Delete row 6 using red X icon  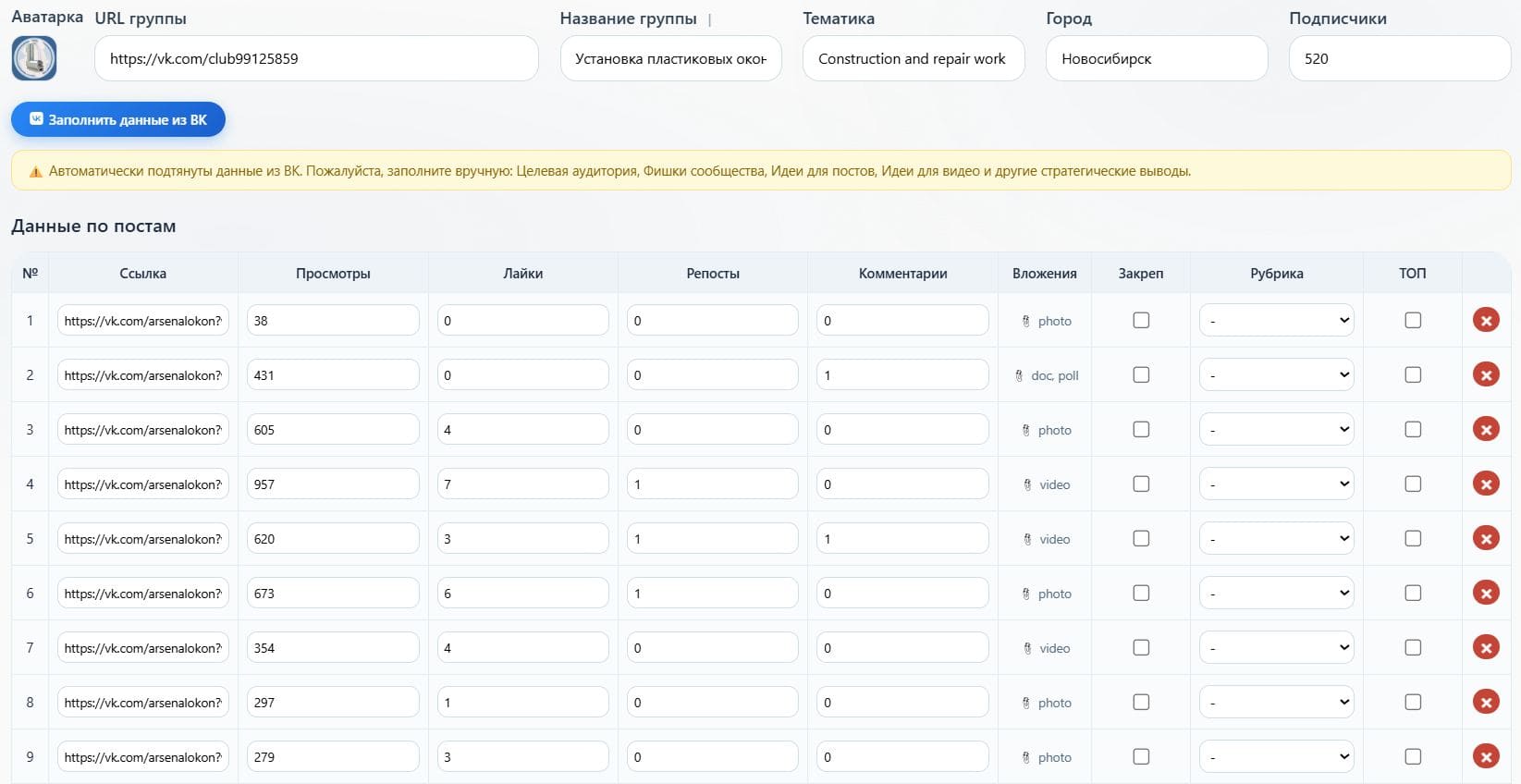[1486, 594]
